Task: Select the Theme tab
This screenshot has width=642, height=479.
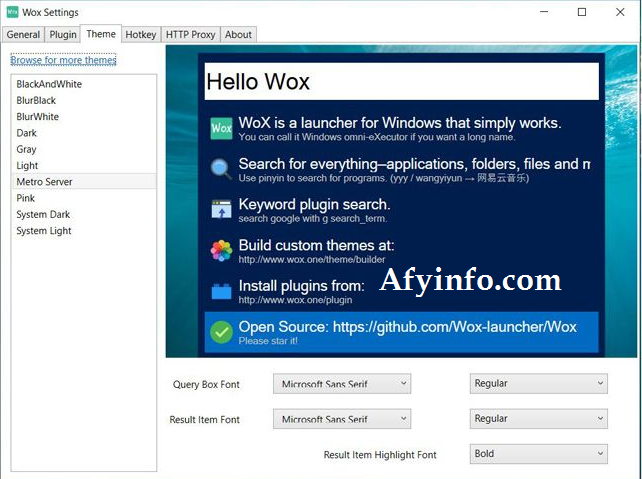Action: point(101,34)
